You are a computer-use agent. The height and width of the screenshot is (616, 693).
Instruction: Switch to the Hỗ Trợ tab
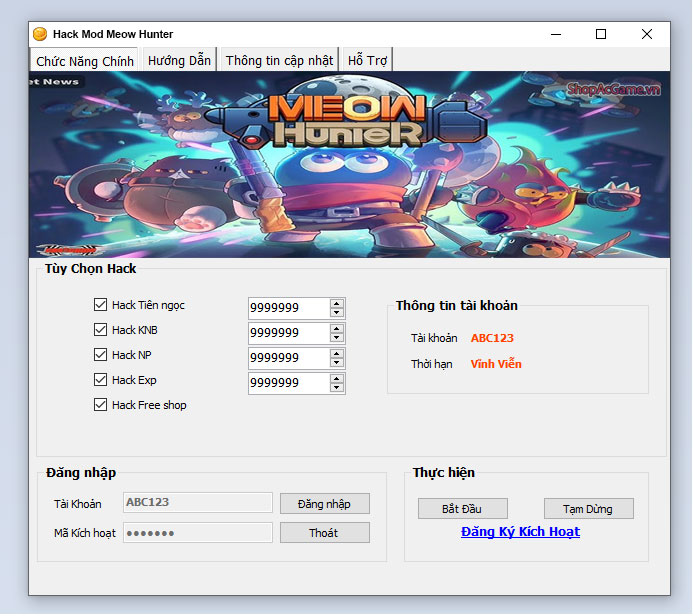[x=367, y=60]
